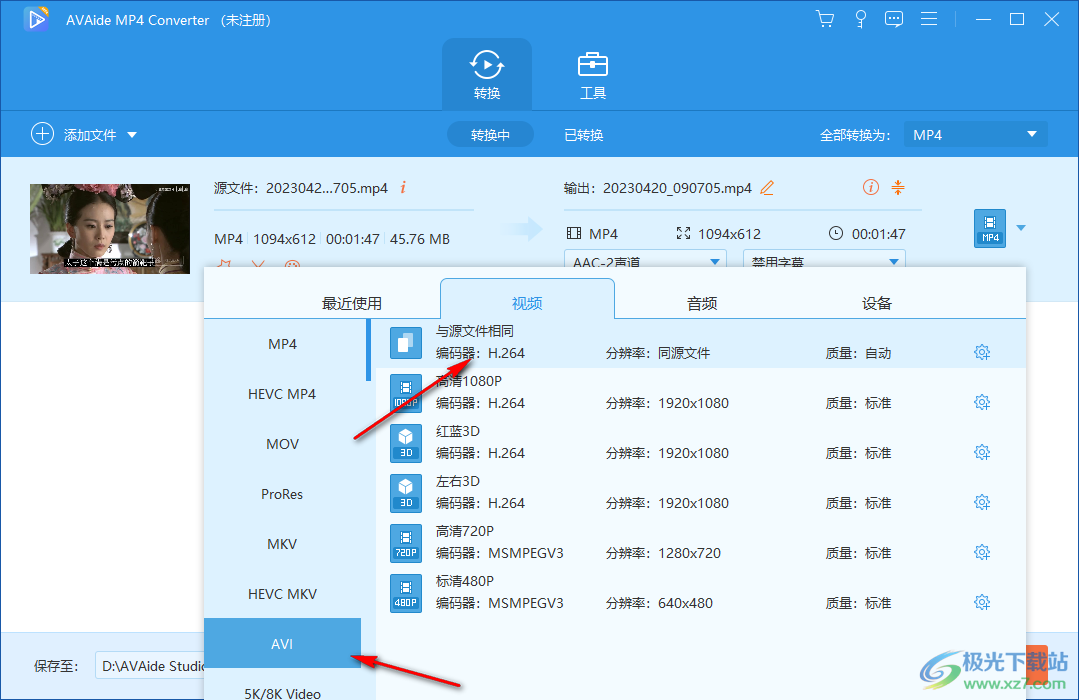
Task: Click the 左右3D preset icon
Action: (406, 493)
